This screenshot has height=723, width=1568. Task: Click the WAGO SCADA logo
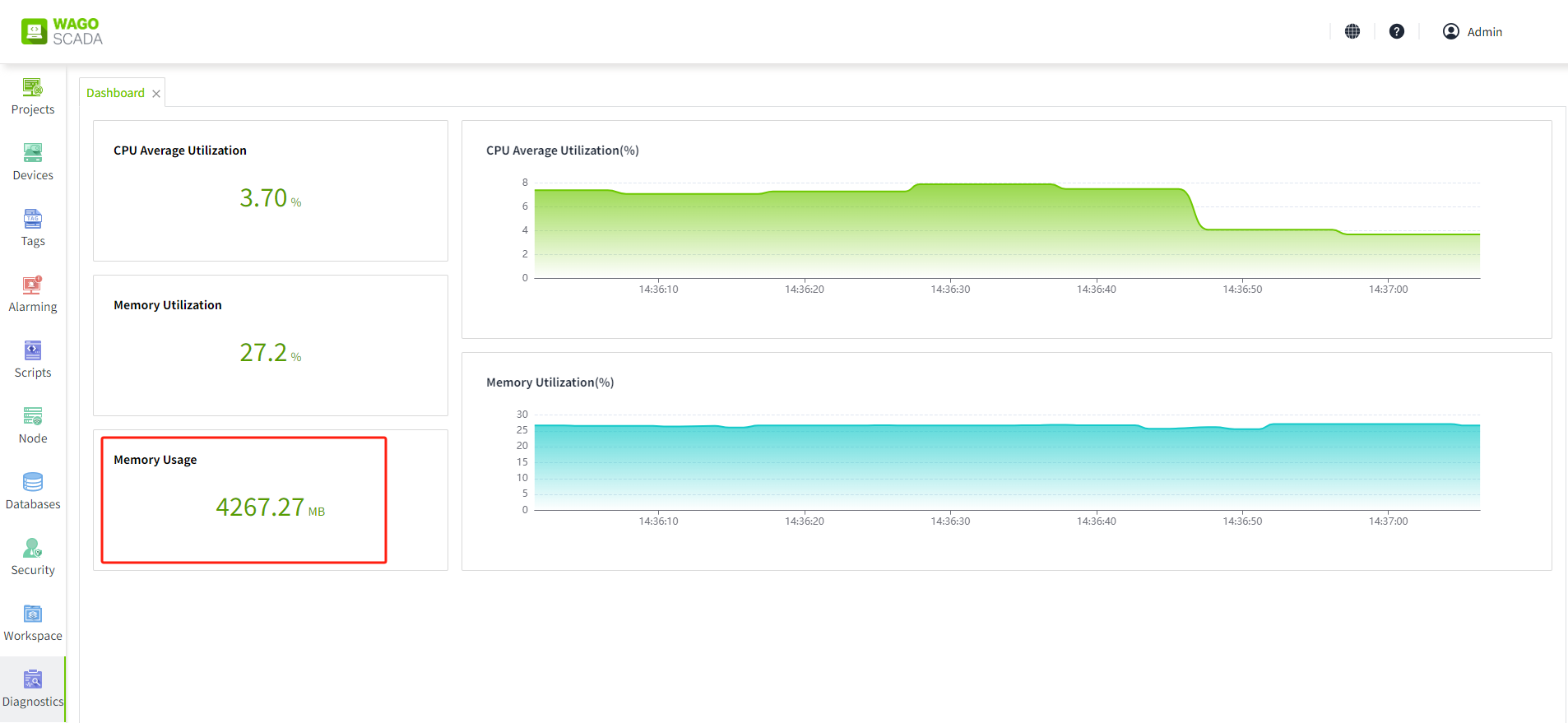tap(63, 31)
